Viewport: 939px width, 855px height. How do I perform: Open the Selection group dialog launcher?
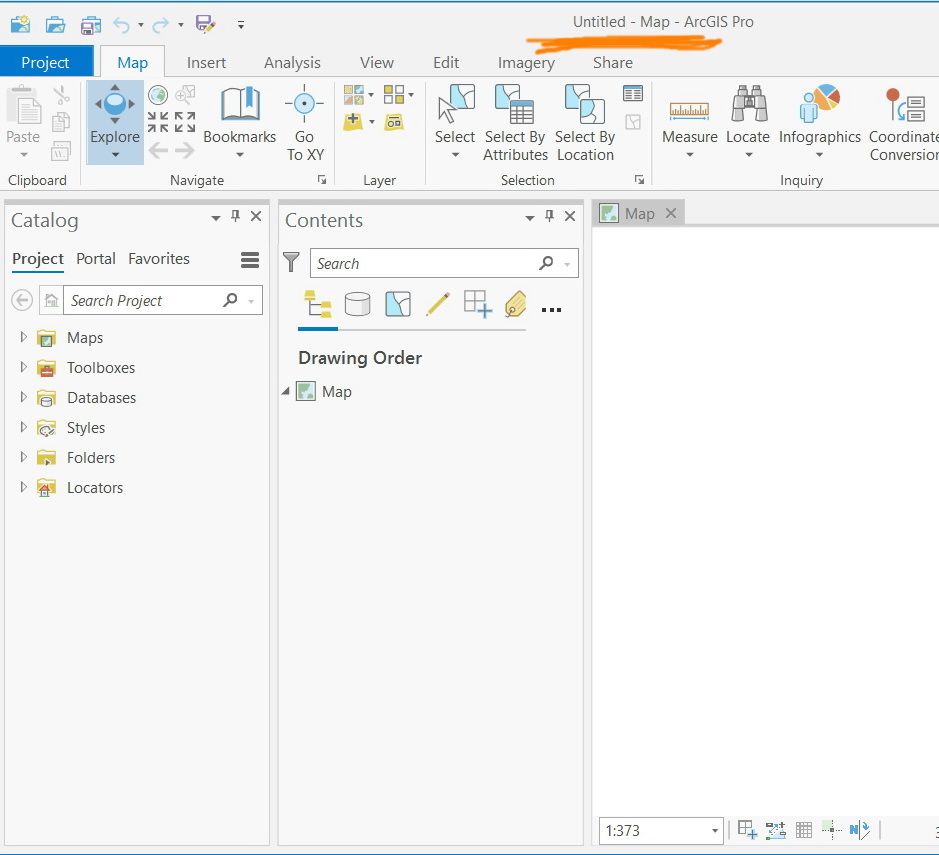click(640, 180)
